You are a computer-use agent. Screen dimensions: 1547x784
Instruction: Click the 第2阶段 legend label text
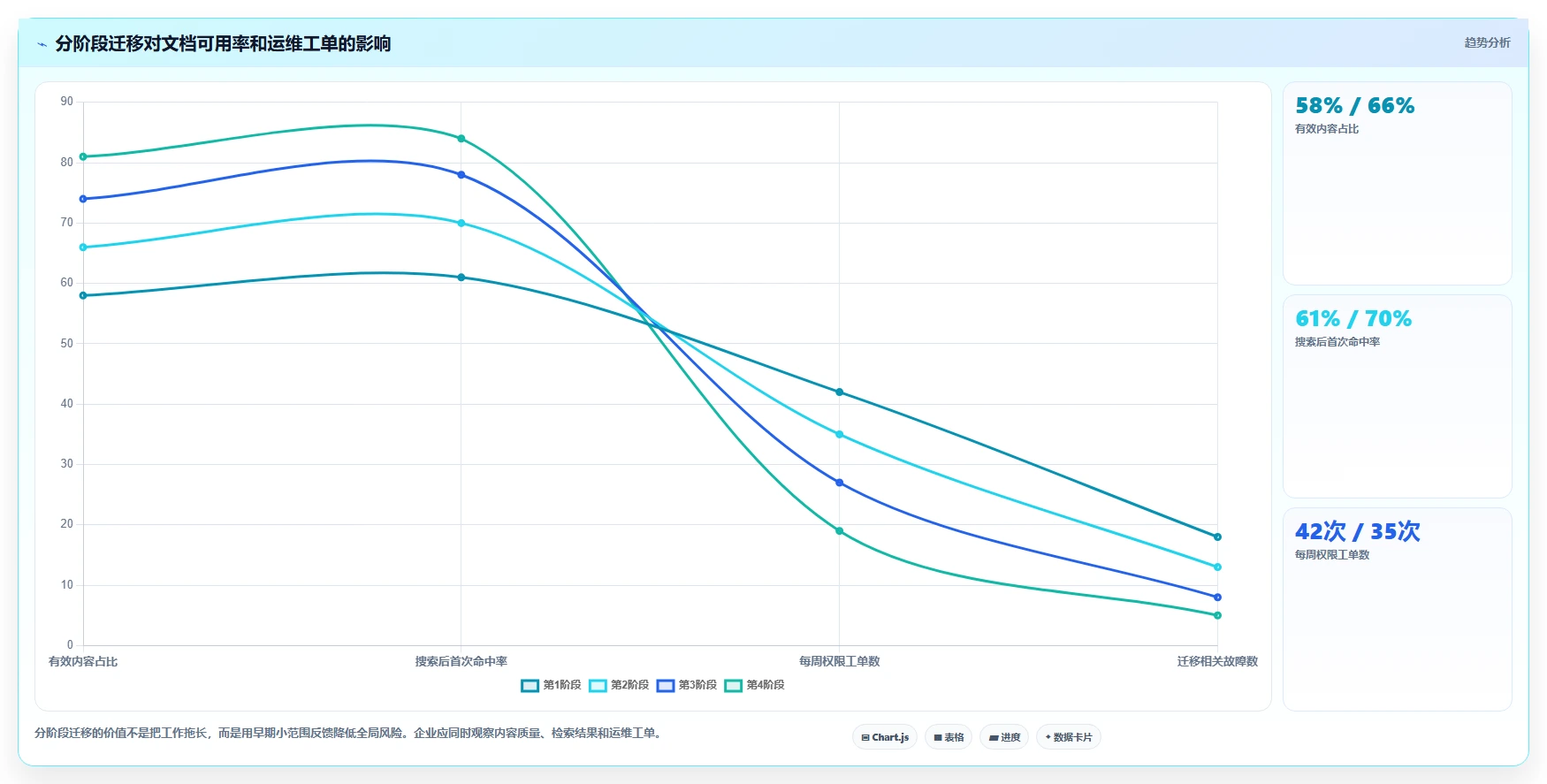coord(629,685)
